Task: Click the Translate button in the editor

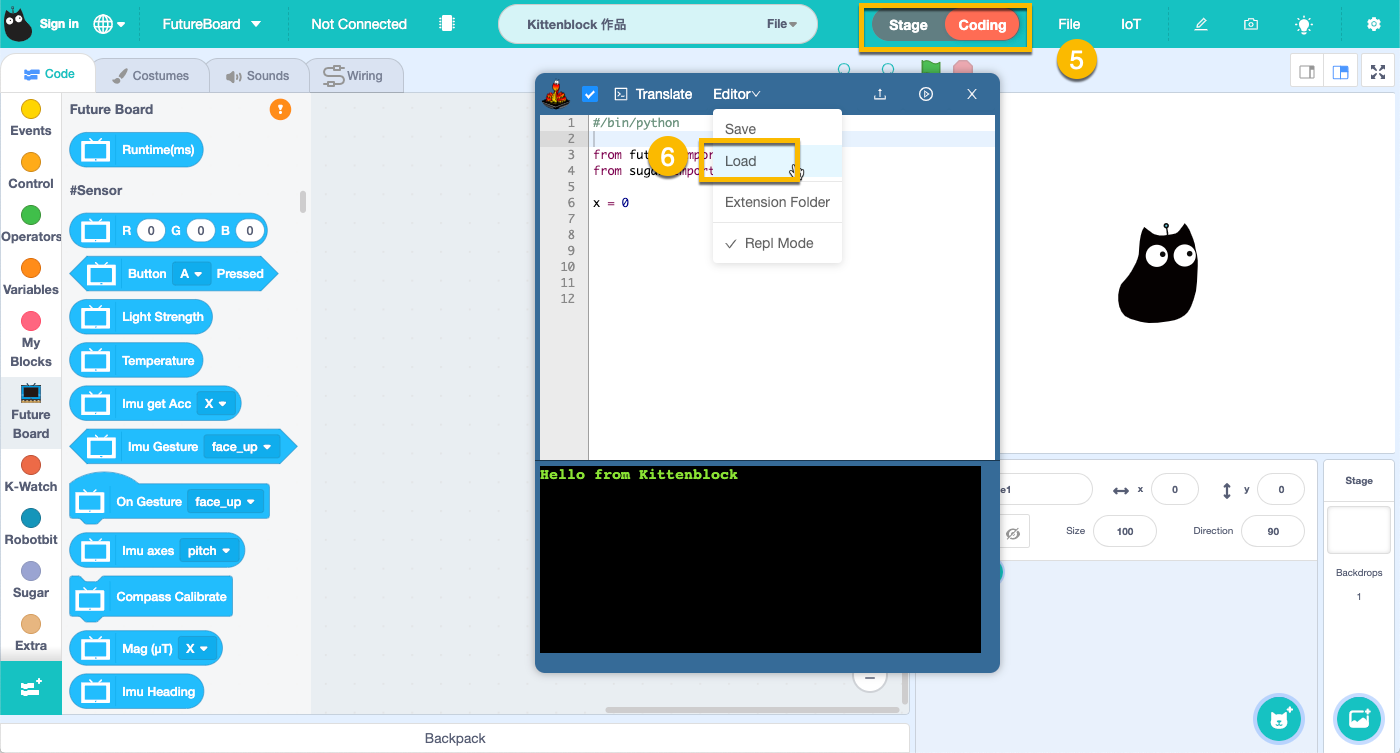Action: tap(653, 94)
